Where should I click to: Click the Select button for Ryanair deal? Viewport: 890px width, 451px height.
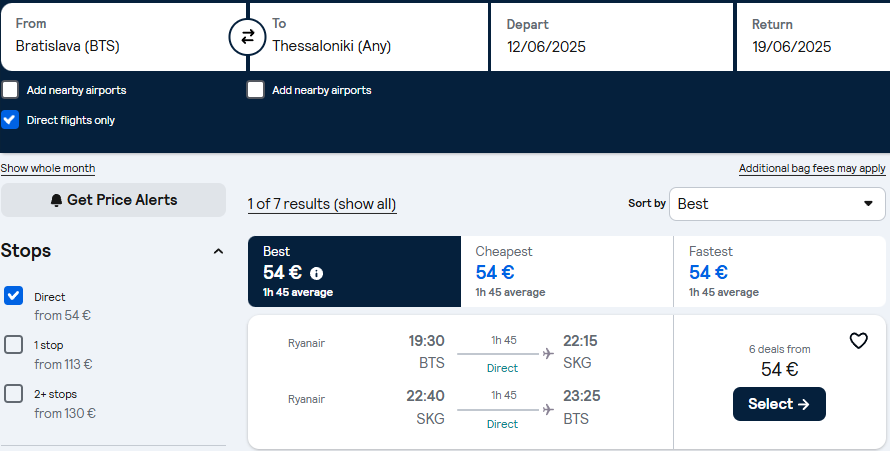(779, 404)
